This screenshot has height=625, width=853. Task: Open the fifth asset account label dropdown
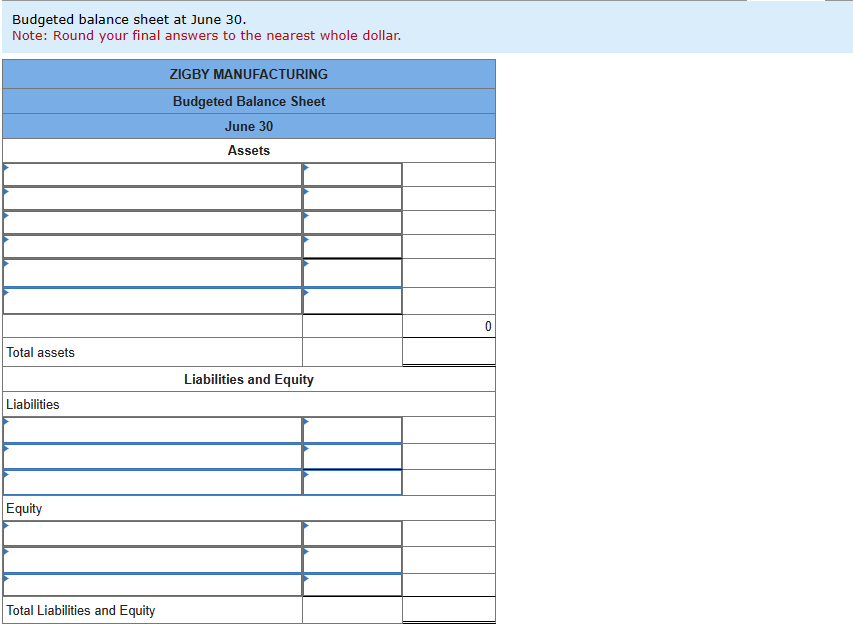coord(152,273)
